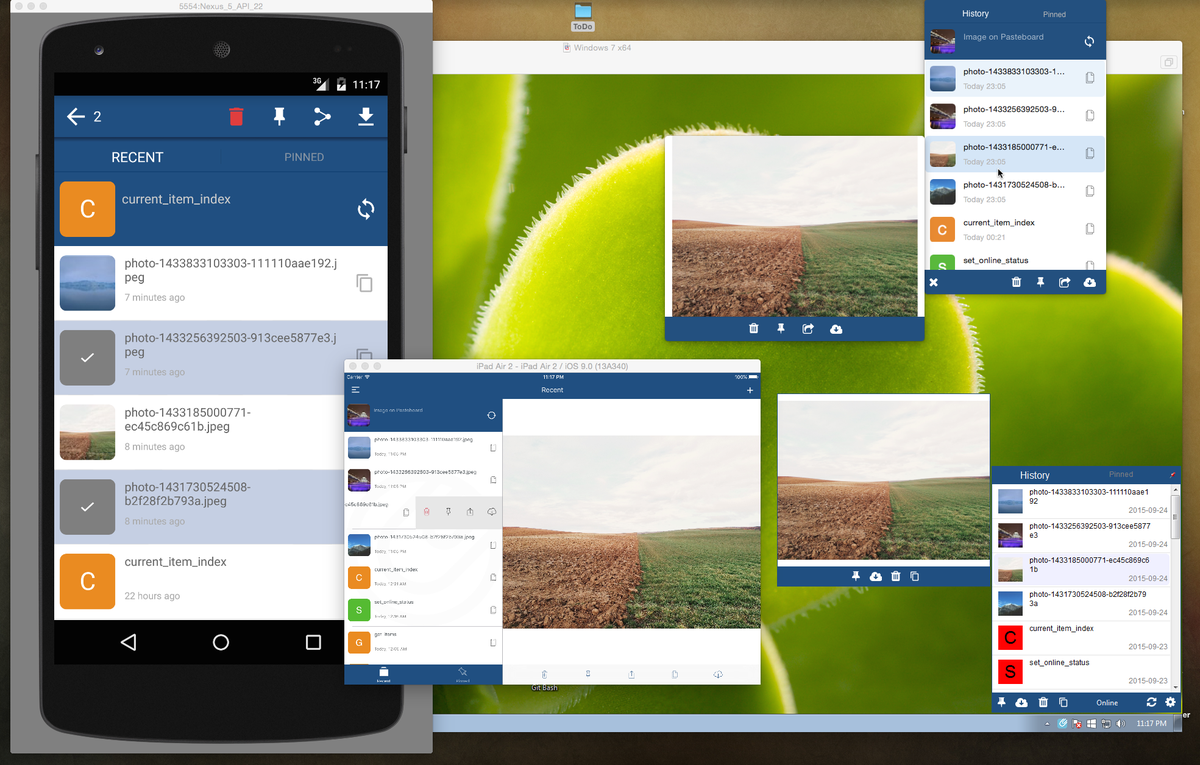Open ToDo folder on the desktop
The height and width of the screenshot is (765, 1200).
pyautogui.click(x=583, y=17)
